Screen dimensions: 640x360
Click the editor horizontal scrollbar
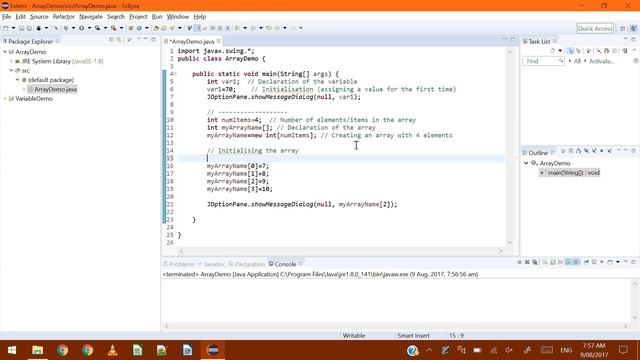pyautogui.click(x=341, y=251)
